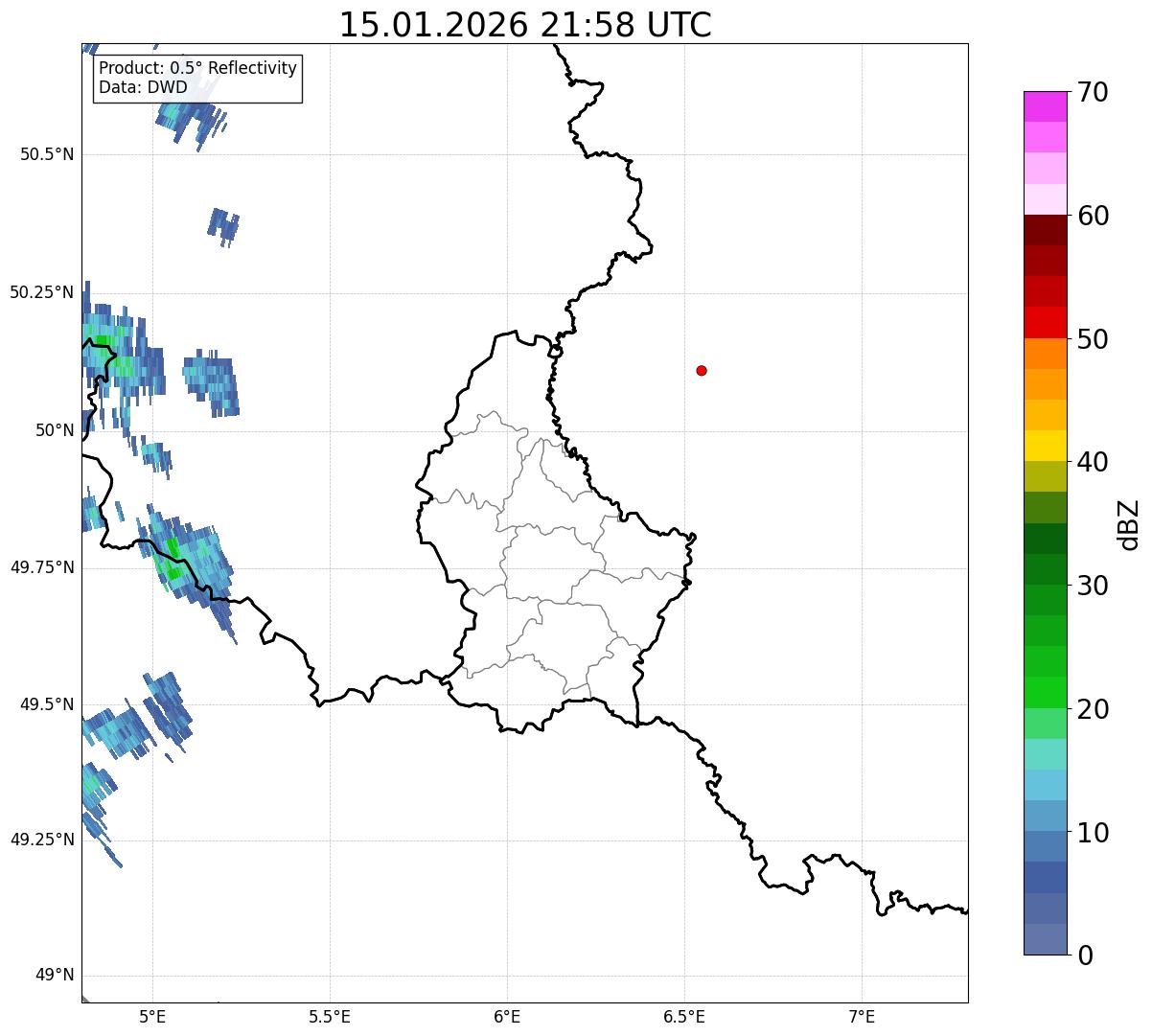1152x1036 pixels.
Task: Click the 5°E longitude label
Action: pos(152,1016)
